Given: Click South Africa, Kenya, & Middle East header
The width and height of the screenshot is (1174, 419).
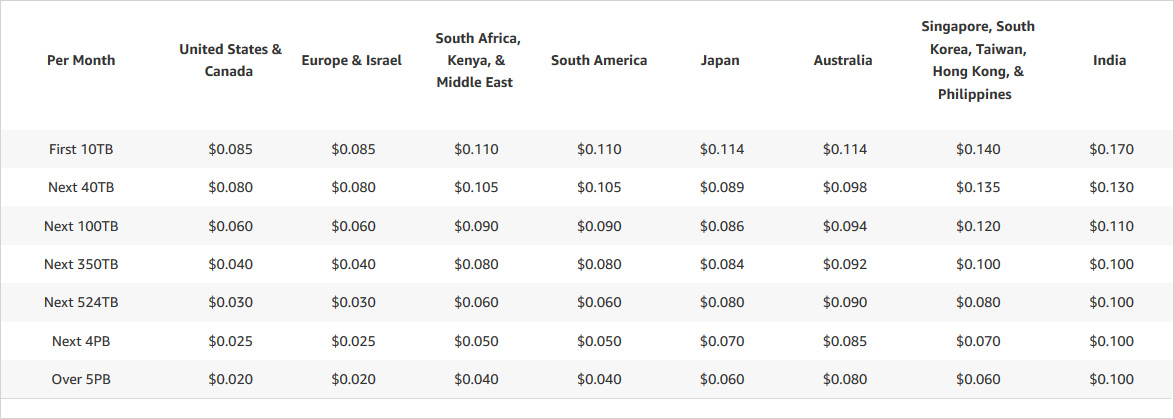Looking at the screenshot, I should (x=477, y=60).
